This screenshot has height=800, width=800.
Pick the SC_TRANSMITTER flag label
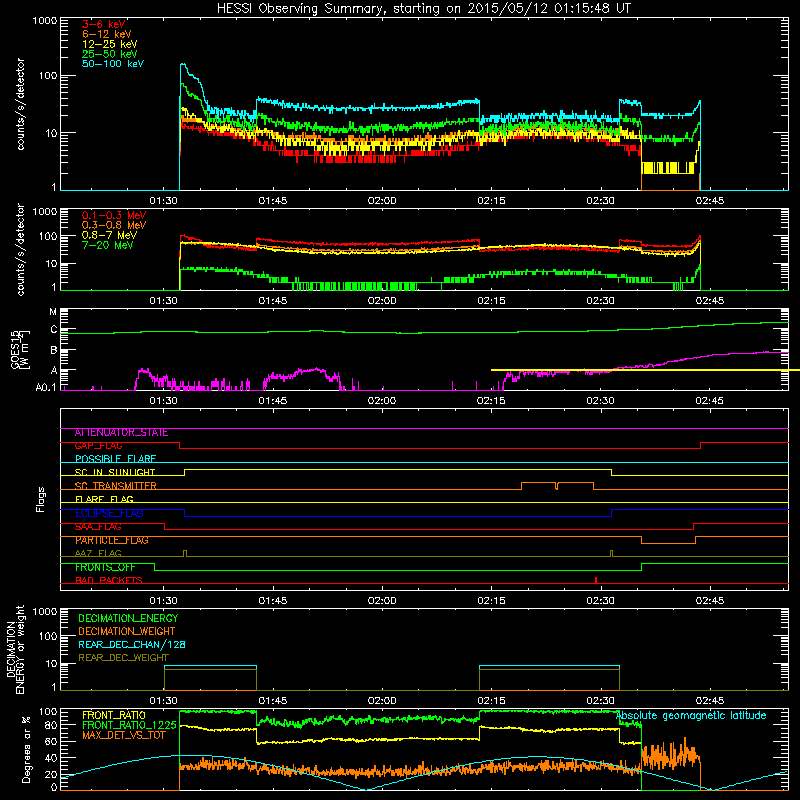pyautogui.click(x=115, y=486)
